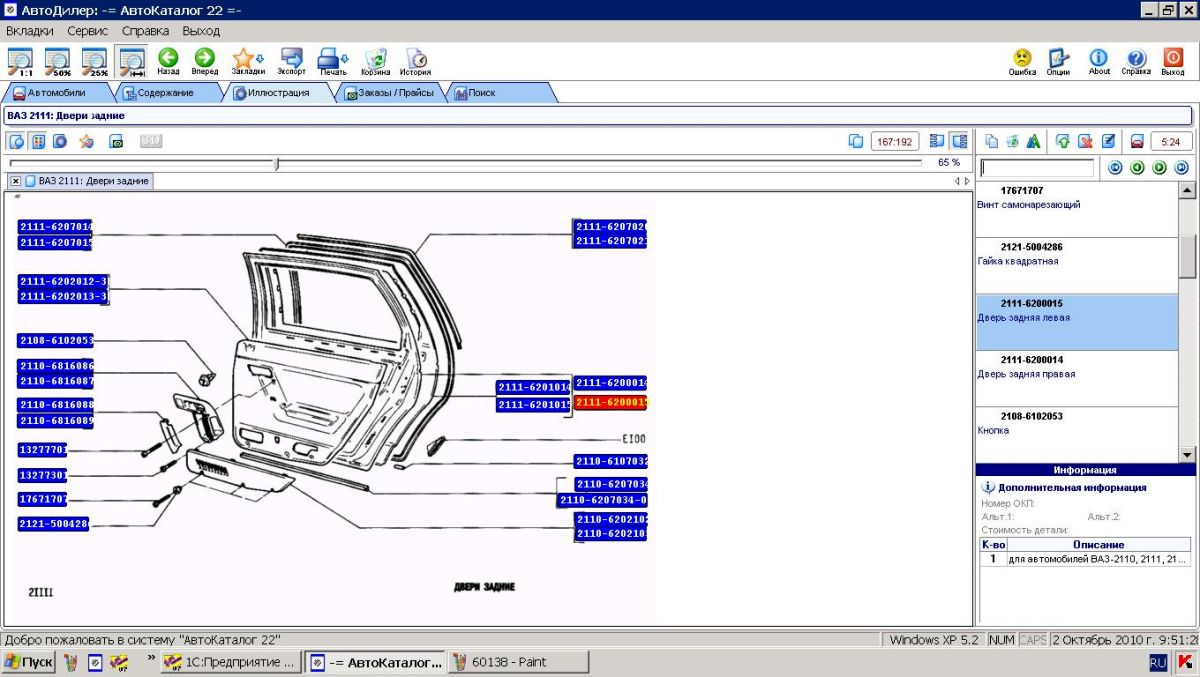This screenshot has height=677, width=1200.
Task: Click the Ошибка sad-face icon
Action: [x=1022, y=62]
